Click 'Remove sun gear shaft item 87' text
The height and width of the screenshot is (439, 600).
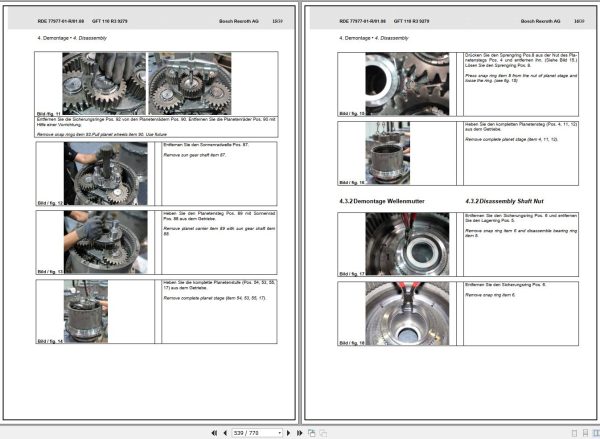[194, 155]
